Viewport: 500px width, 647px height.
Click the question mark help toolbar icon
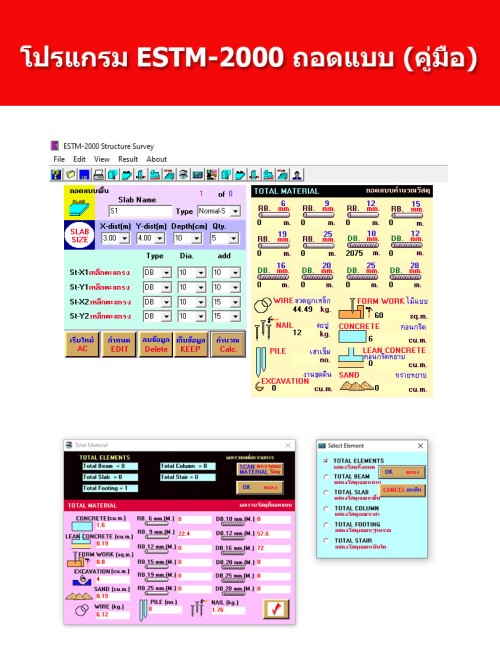tap(56, 175)
